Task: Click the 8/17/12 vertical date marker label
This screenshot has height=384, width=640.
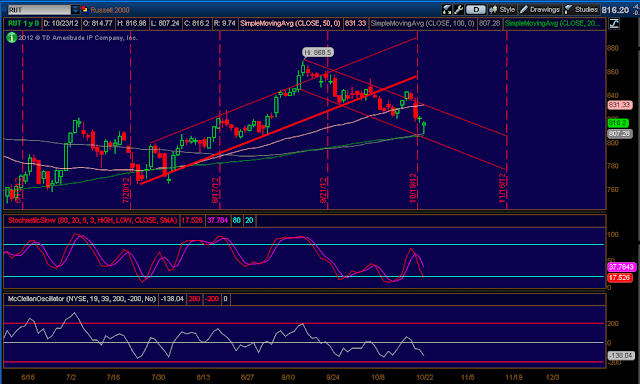Action: click(x=216, y=189)
